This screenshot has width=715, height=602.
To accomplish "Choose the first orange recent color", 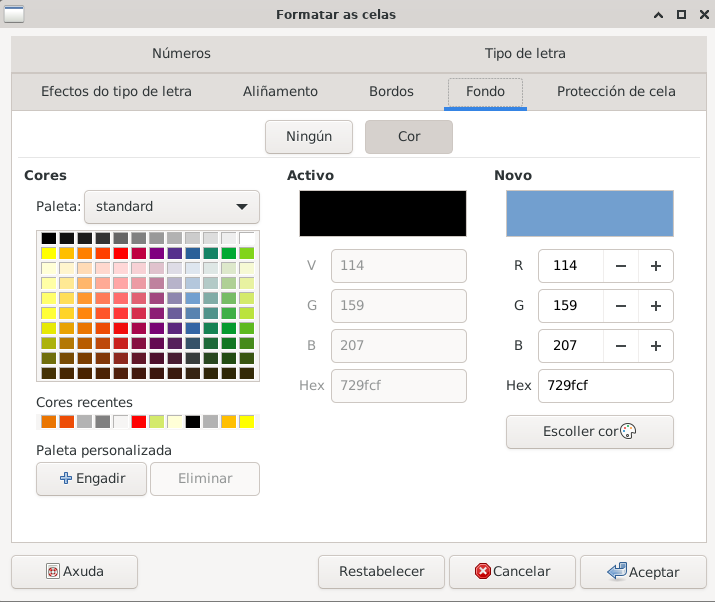I will click(x=49, y=422).
